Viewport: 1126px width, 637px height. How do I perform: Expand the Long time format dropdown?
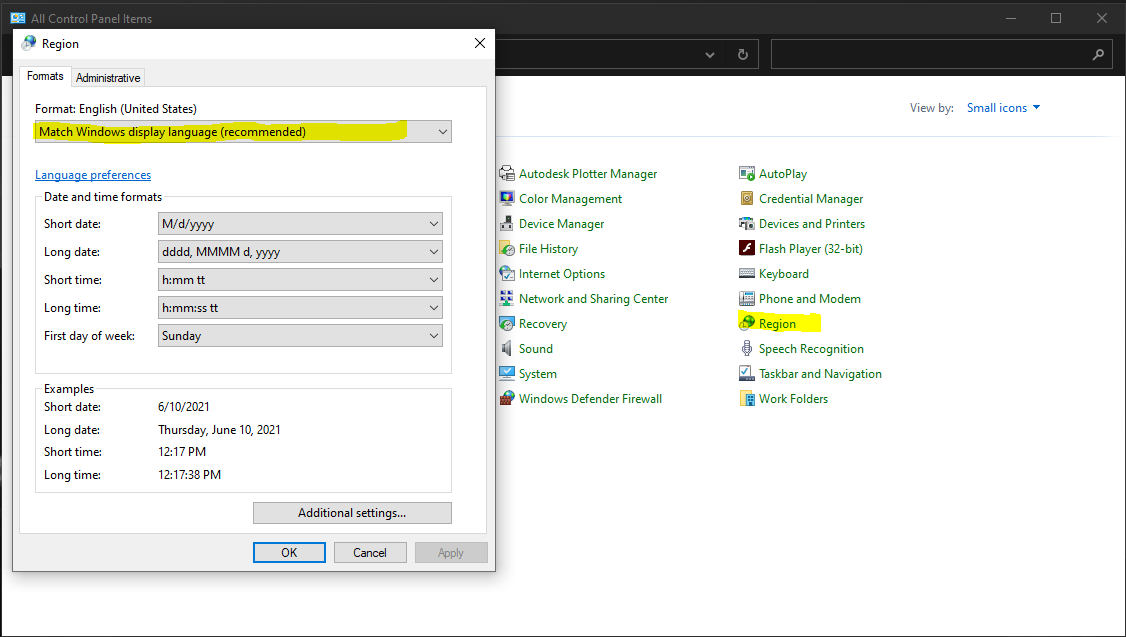[300, 308]
